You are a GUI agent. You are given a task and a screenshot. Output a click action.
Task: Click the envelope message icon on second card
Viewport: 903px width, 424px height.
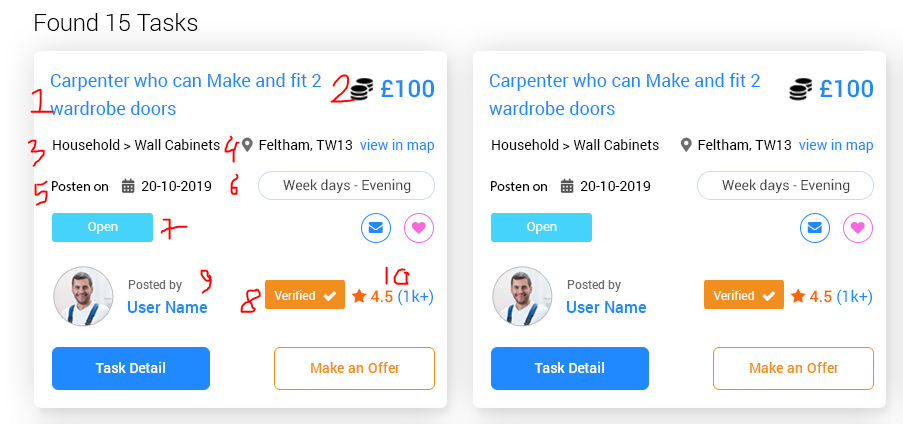(814, 228)
